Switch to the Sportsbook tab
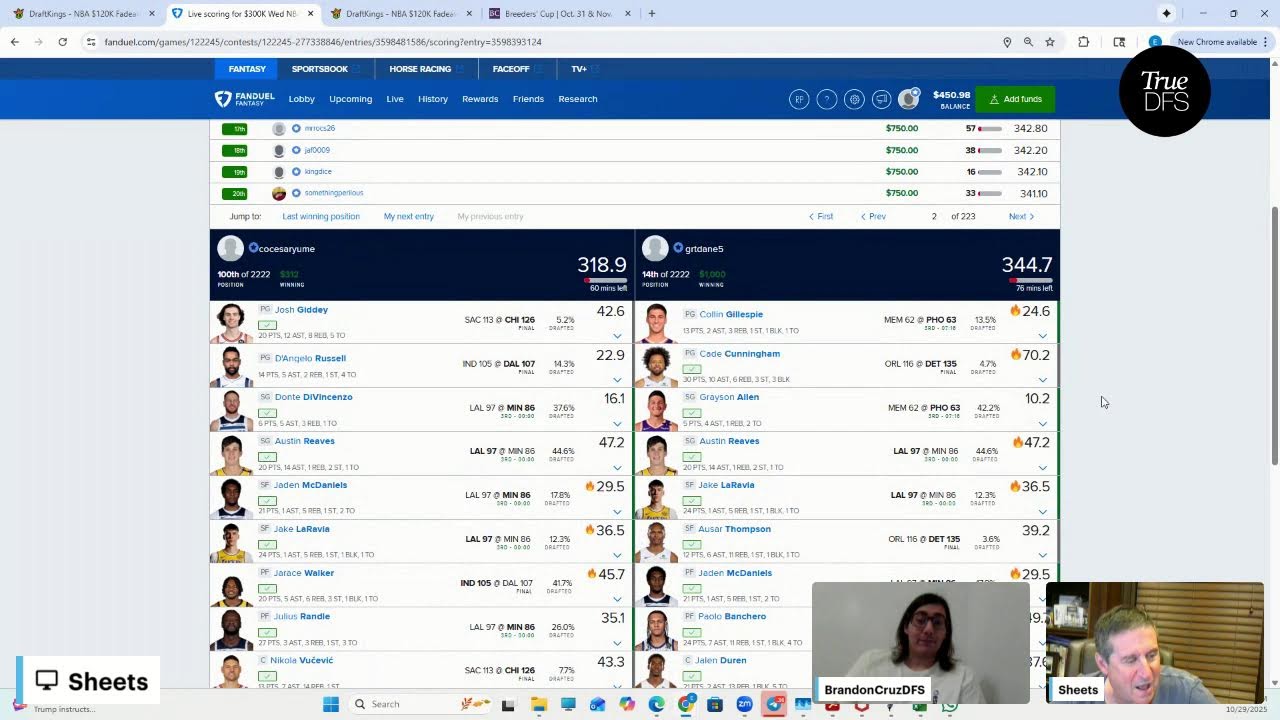1280x720 pixels. point(320,69)
